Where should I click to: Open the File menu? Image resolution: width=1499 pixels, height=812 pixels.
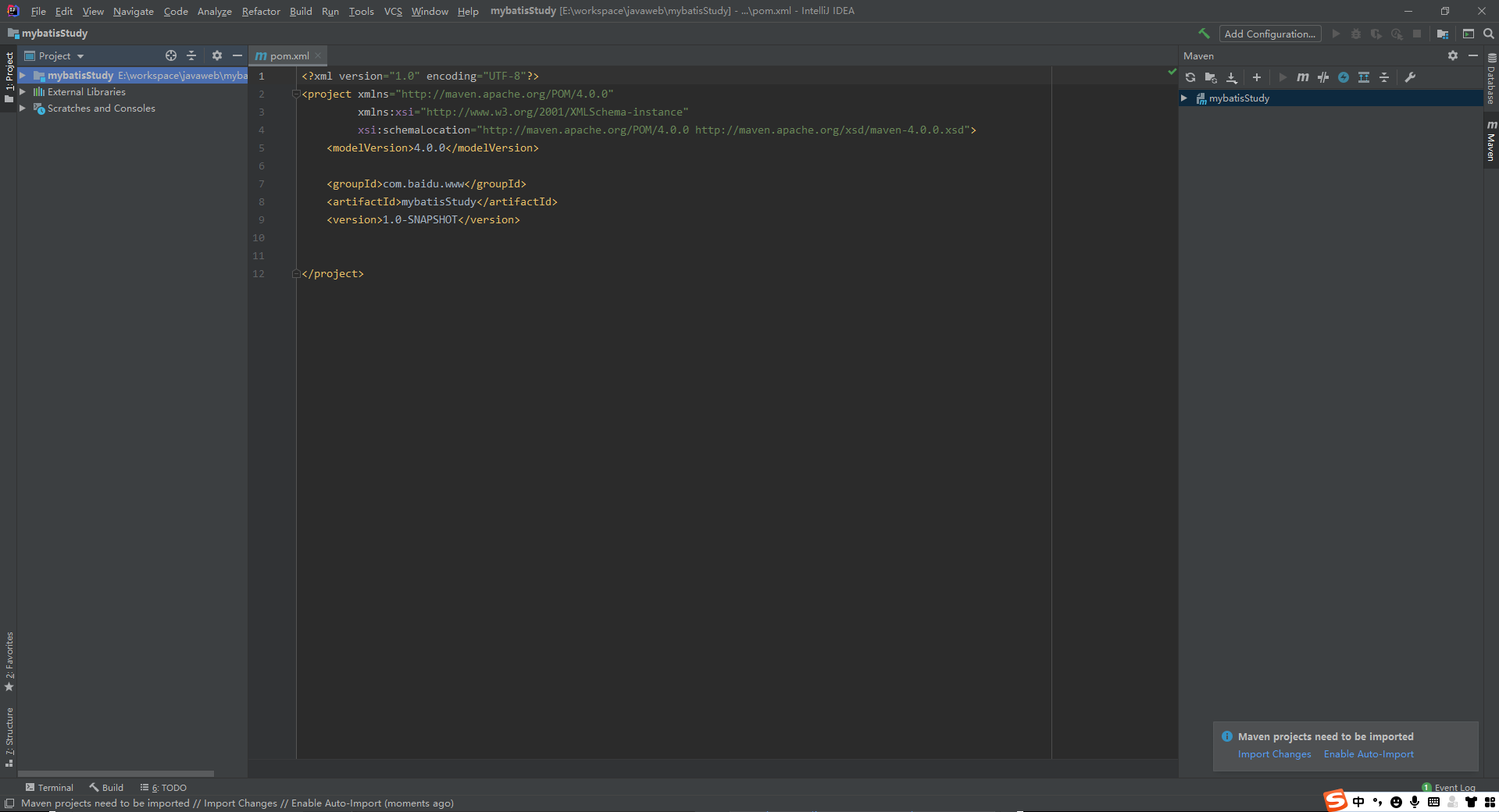(38, 11)
